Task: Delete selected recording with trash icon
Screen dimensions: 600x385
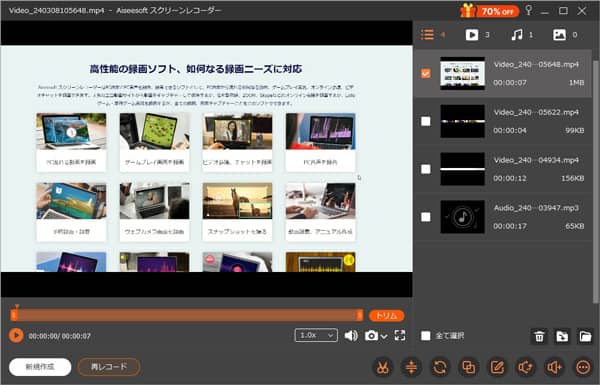Action: coord(539,336)
